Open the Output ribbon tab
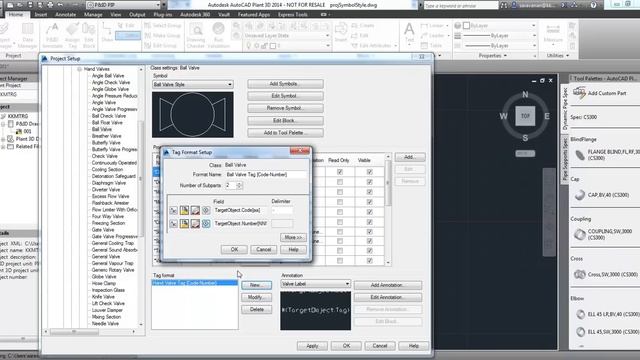This screenshot has height=360, width=640. pyautogui.click(x=137, y=14)
